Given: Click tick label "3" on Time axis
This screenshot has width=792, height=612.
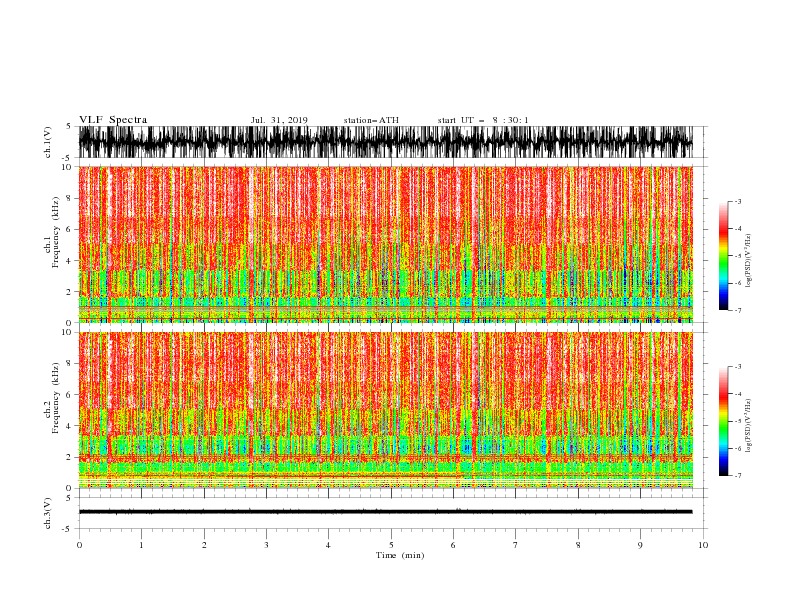Looking at the screenshot, I should pos(266,545).
